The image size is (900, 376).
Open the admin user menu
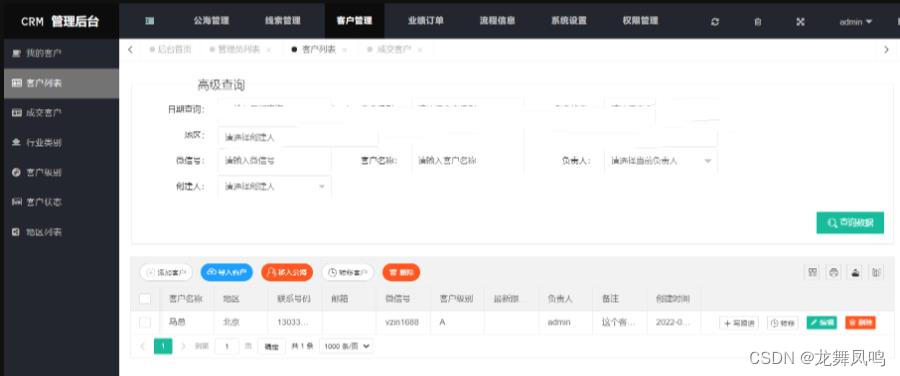(856, 22)
